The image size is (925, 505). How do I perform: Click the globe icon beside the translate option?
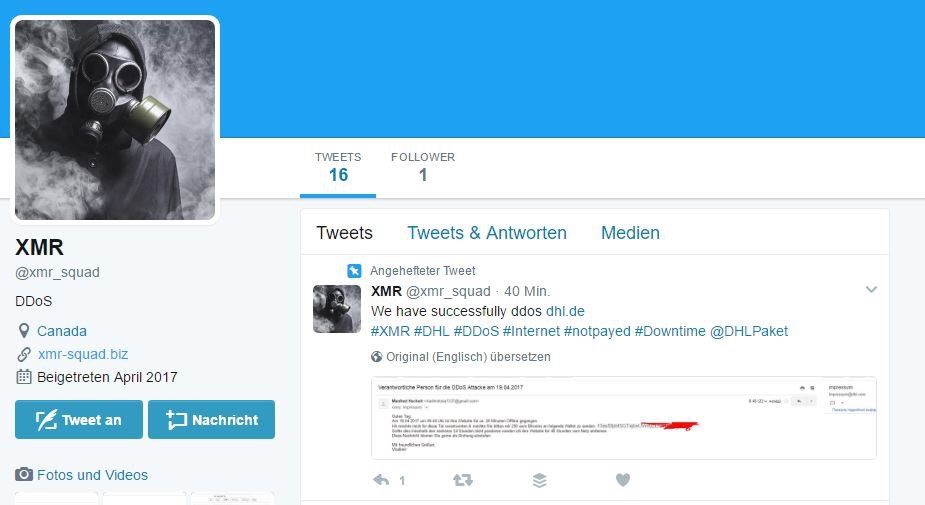pyautogui.click(x=376, y=356)
